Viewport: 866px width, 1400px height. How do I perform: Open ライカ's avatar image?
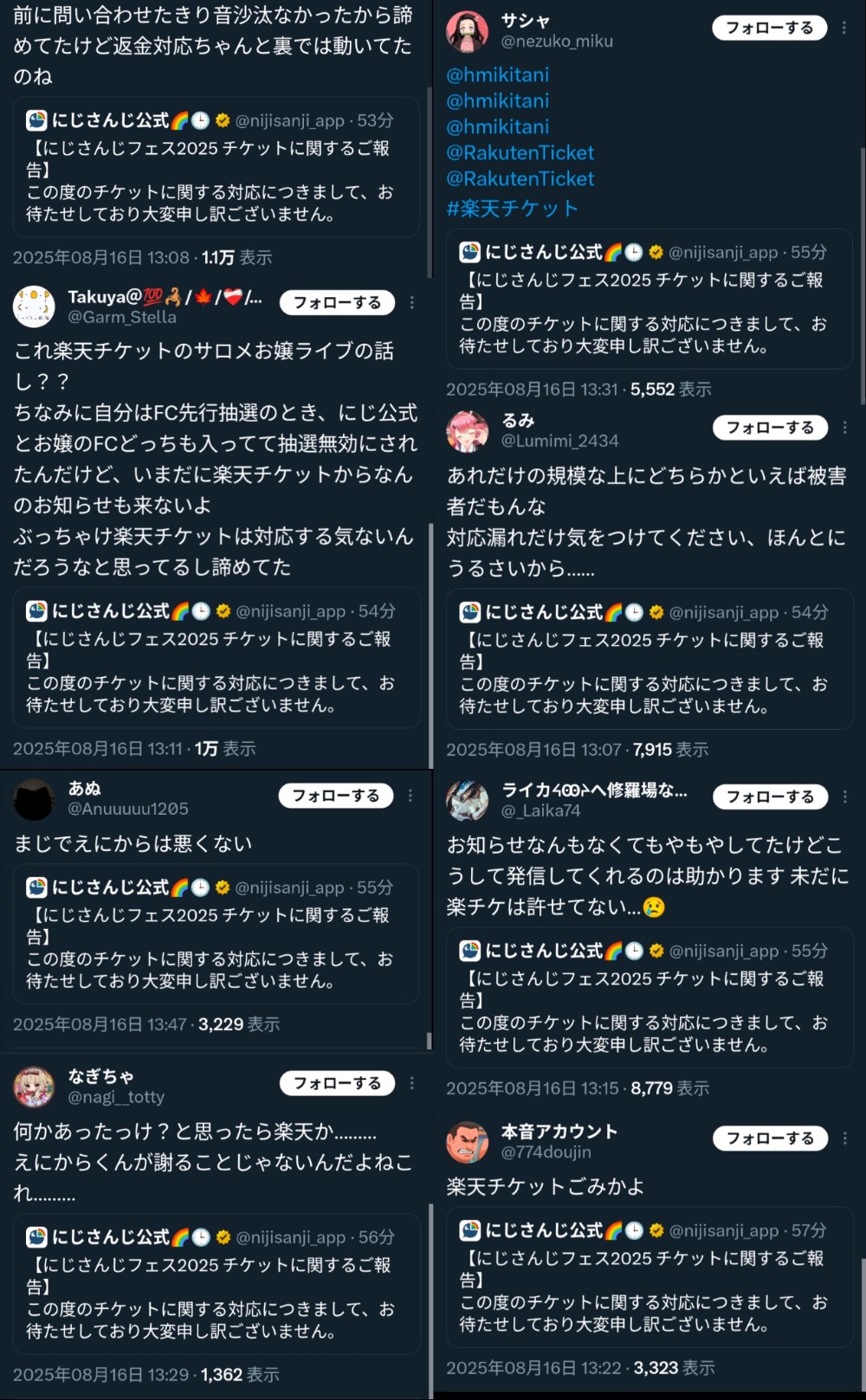pos(468,800)
